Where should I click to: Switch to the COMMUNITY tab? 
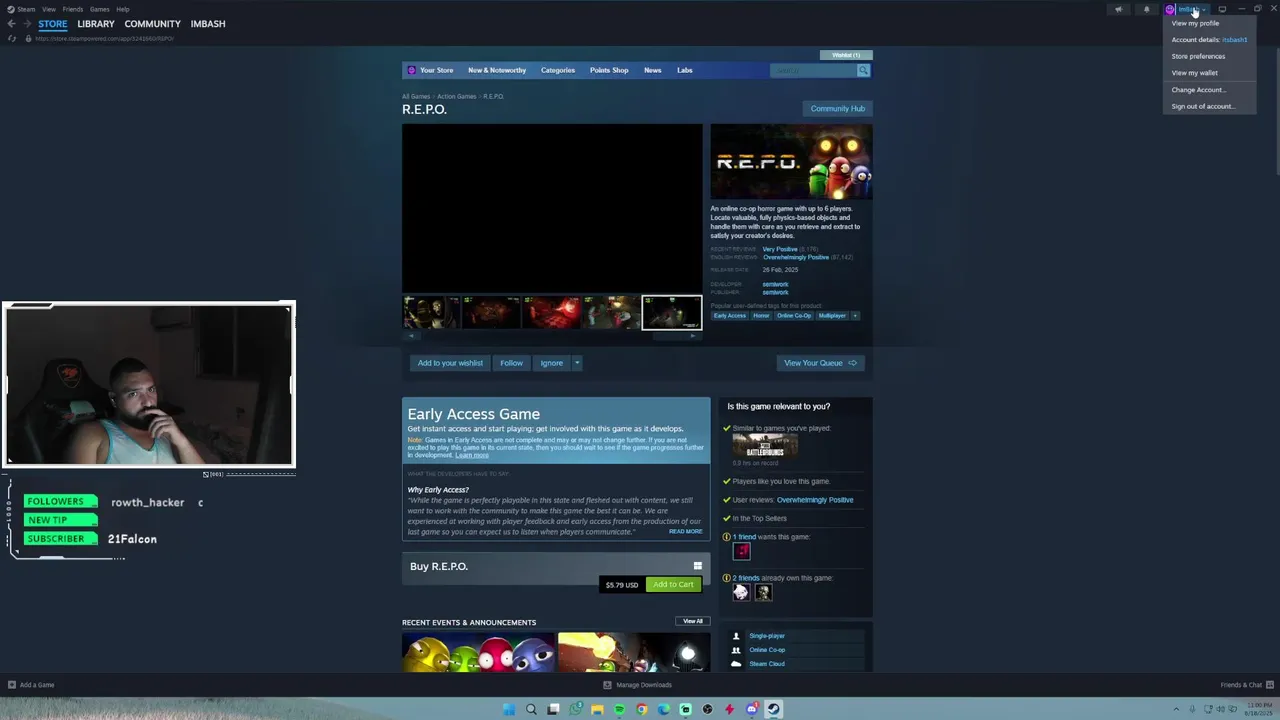click(153, 24)
